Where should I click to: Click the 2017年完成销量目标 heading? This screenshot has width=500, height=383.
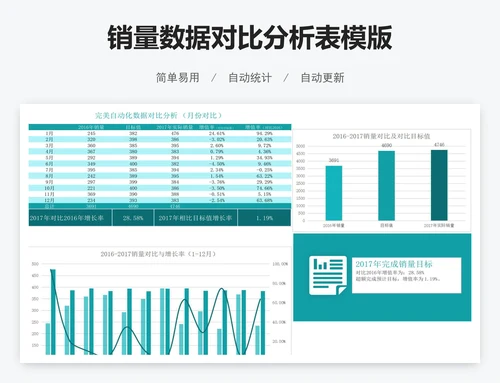(394, 264)
